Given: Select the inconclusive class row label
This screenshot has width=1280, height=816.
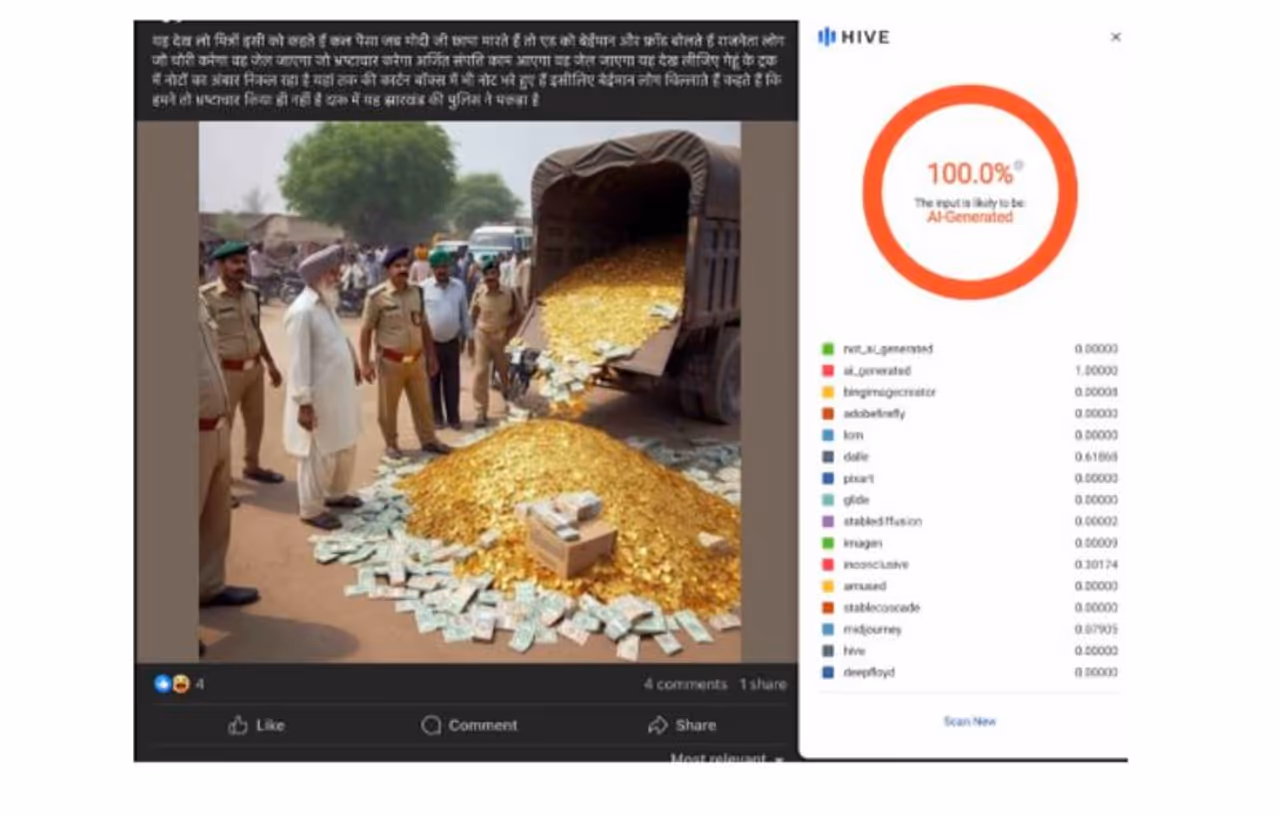Looking at the screenshot, I should coord(875,565).
